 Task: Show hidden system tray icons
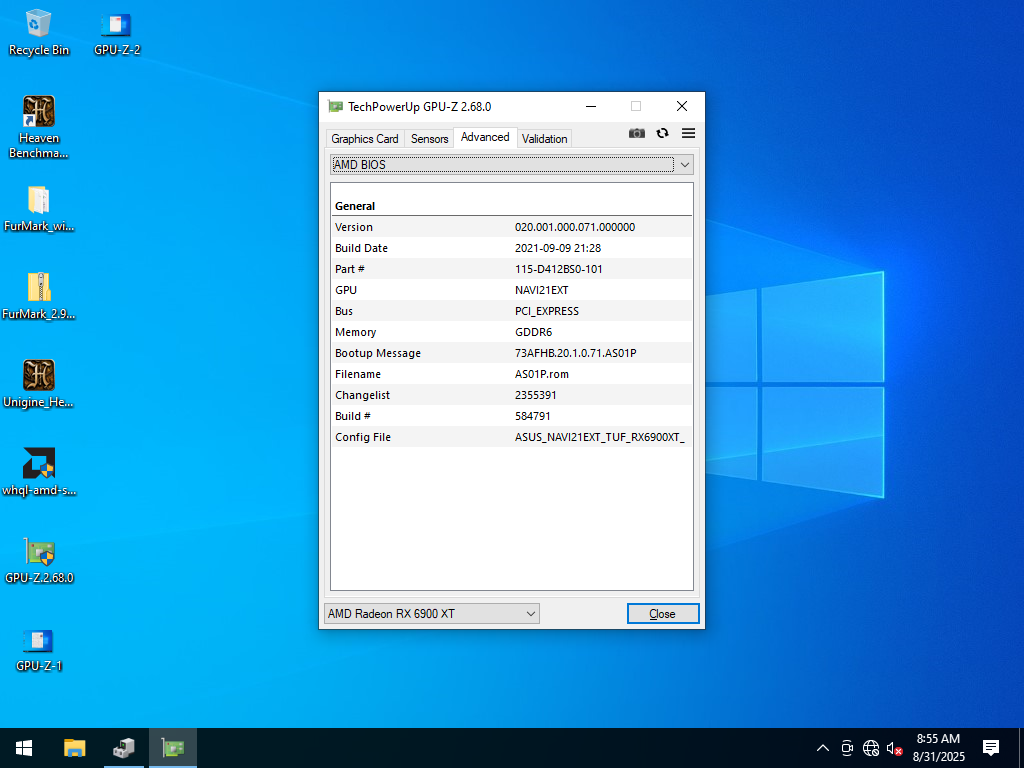[x=823, y=748]
